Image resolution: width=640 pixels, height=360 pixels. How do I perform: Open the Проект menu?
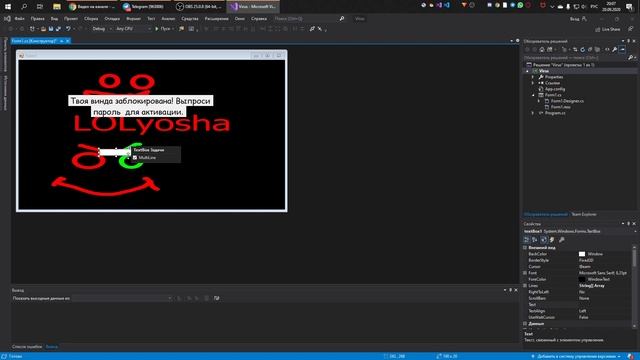point(71,19)
